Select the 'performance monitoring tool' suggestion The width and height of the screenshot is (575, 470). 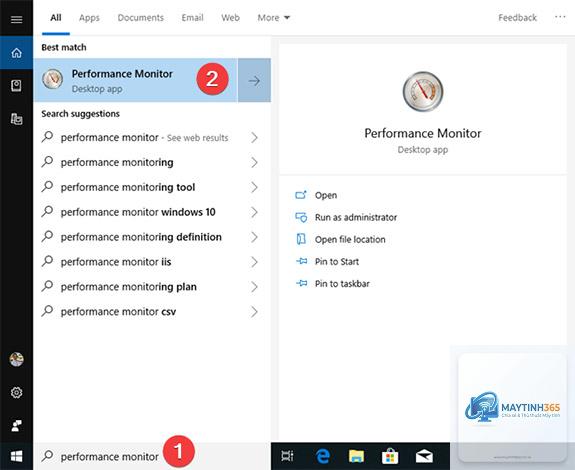pyautogui.click(x=128, y=187)
